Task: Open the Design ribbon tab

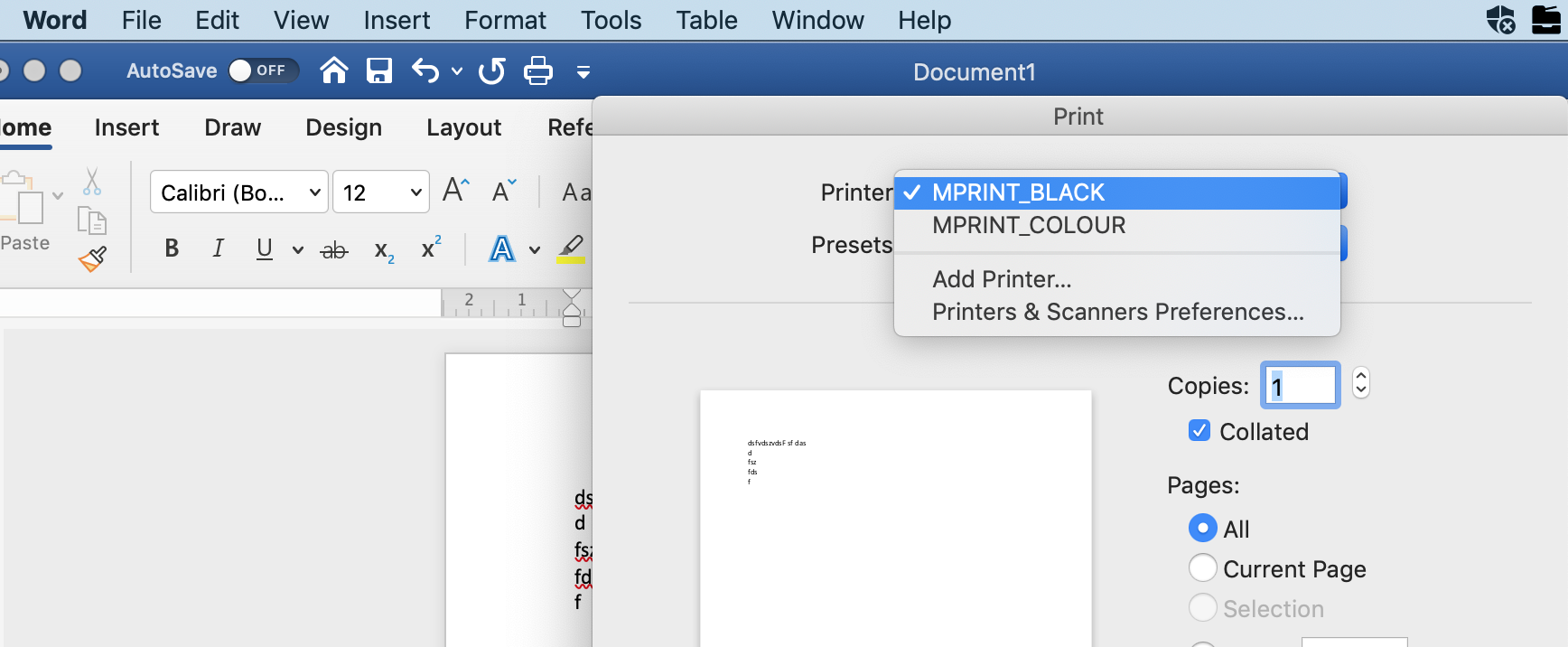Action: point(344,127)
